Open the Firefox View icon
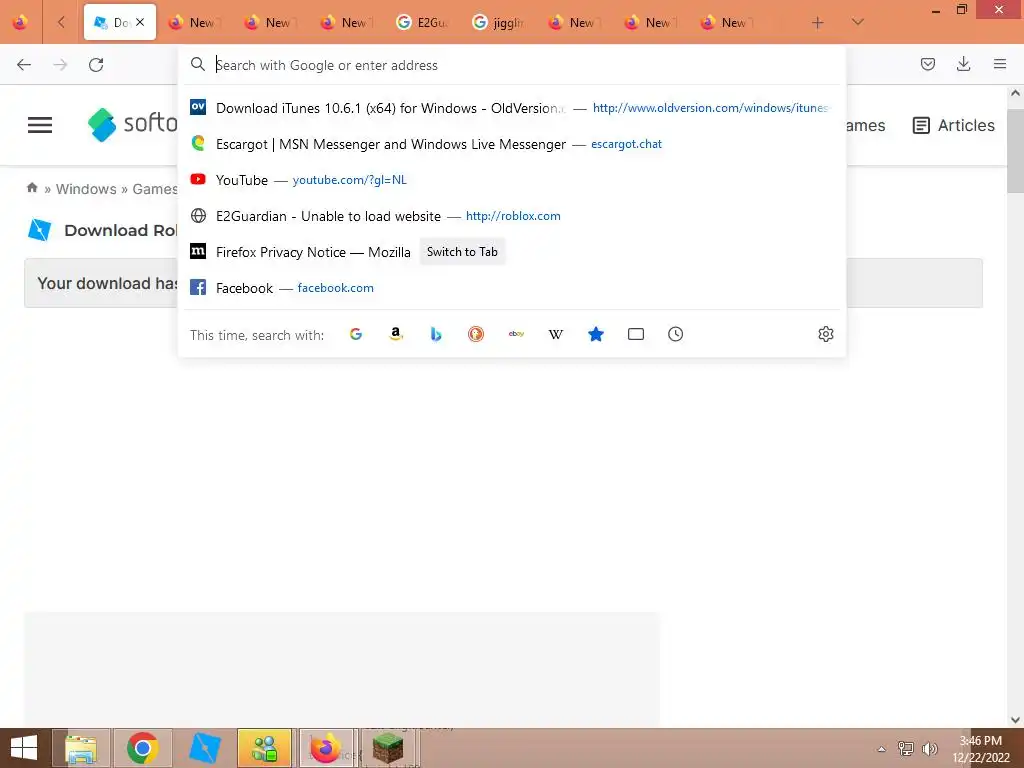1024x768 pixels. (20, 22)
